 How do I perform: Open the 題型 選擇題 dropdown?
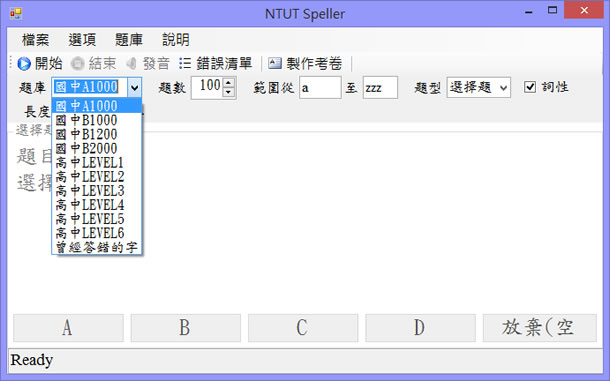click(x=479, y=88)
